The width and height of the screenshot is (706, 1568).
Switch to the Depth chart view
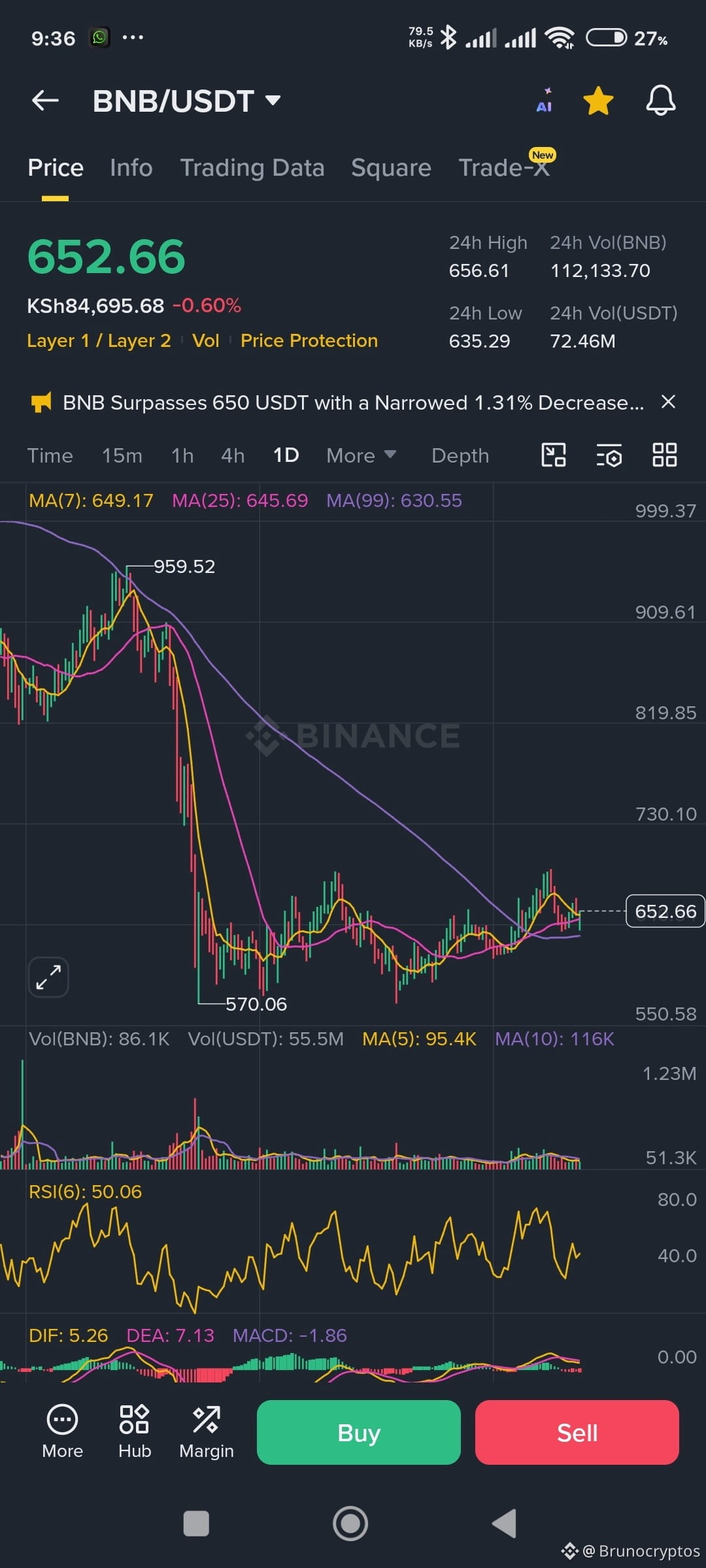click(x=460, y=455)
